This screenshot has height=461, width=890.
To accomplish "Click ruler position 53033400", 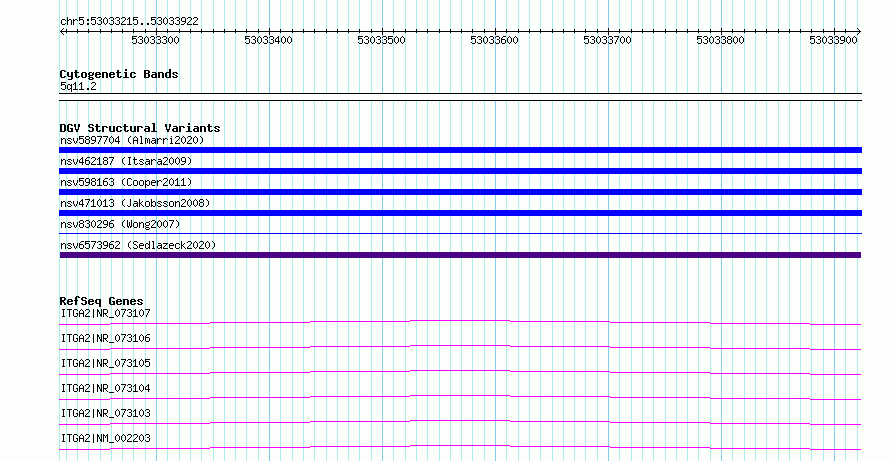I will [x=268, y=40].
